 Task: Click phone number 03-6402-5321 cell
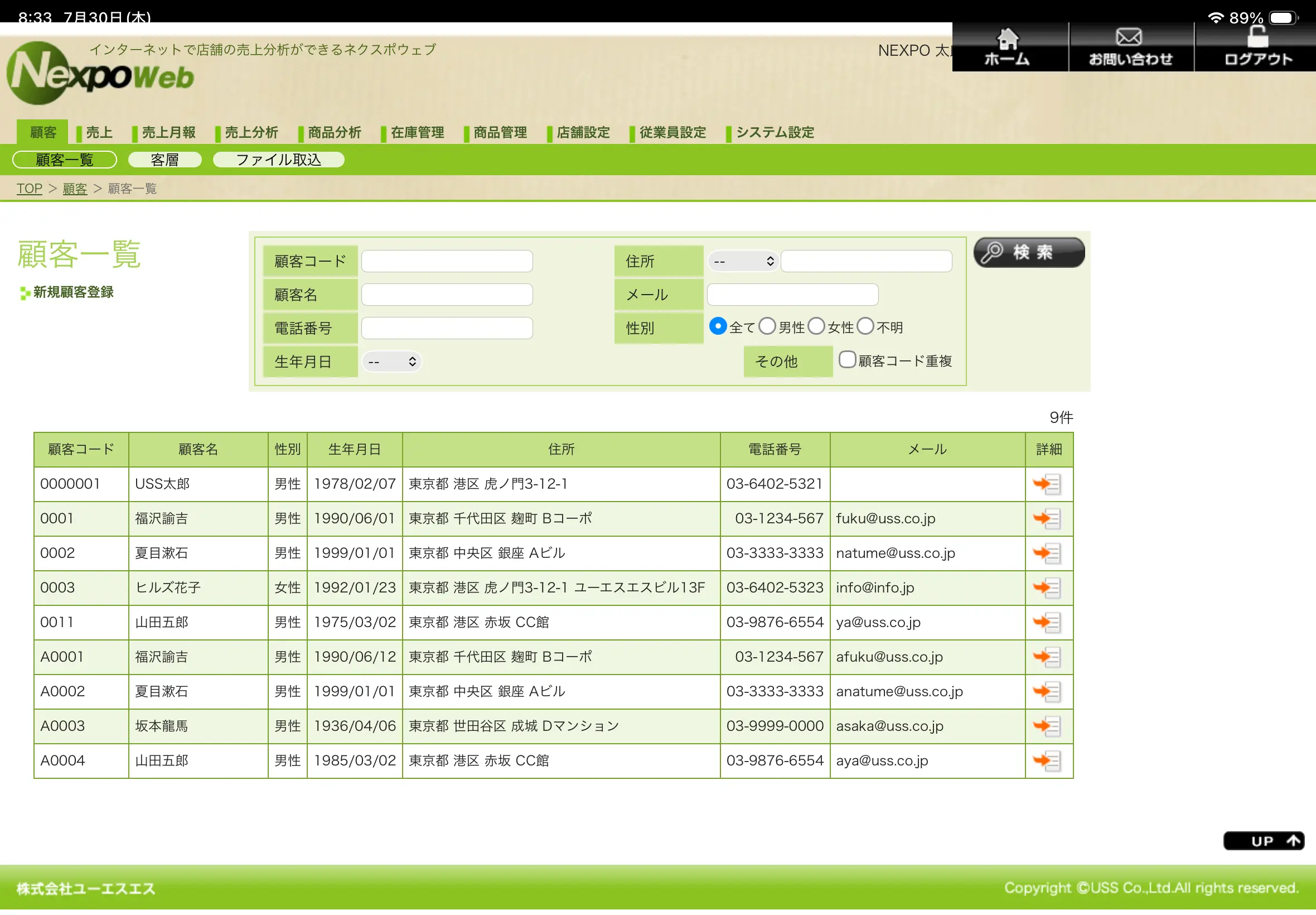coord(775,484)
